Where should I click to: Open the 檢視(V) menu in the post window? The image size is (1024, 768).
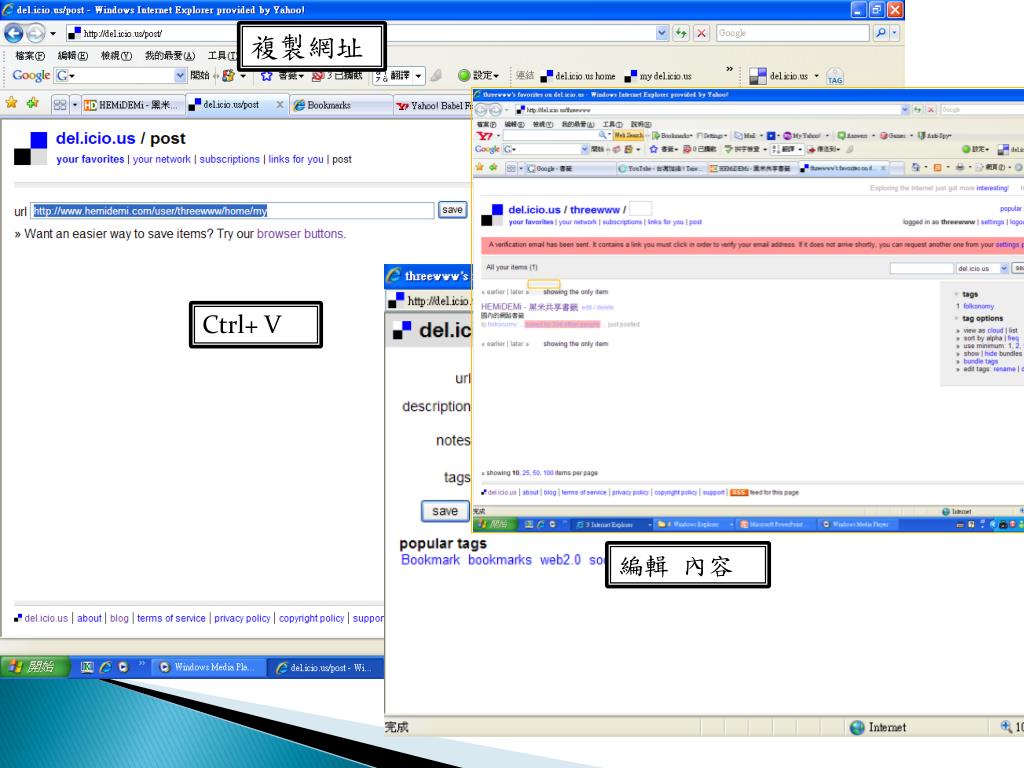pyautogui.click(x=116, y=56)
